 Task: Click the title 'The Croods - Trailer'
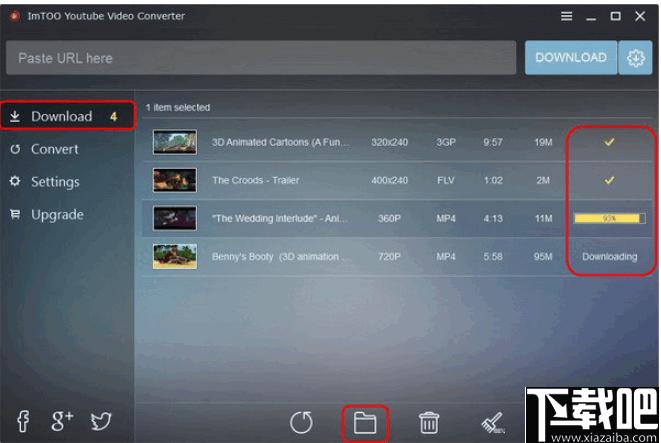[x=255, y=180]
